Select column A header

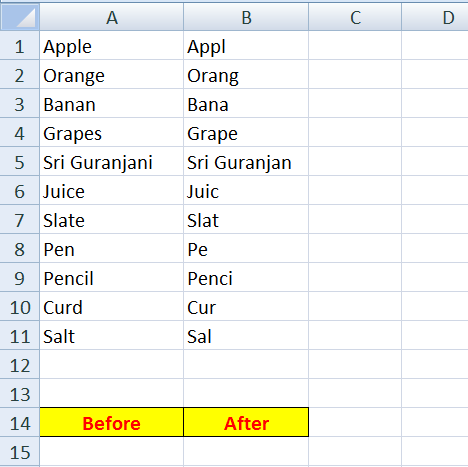[x=112, y=17]
